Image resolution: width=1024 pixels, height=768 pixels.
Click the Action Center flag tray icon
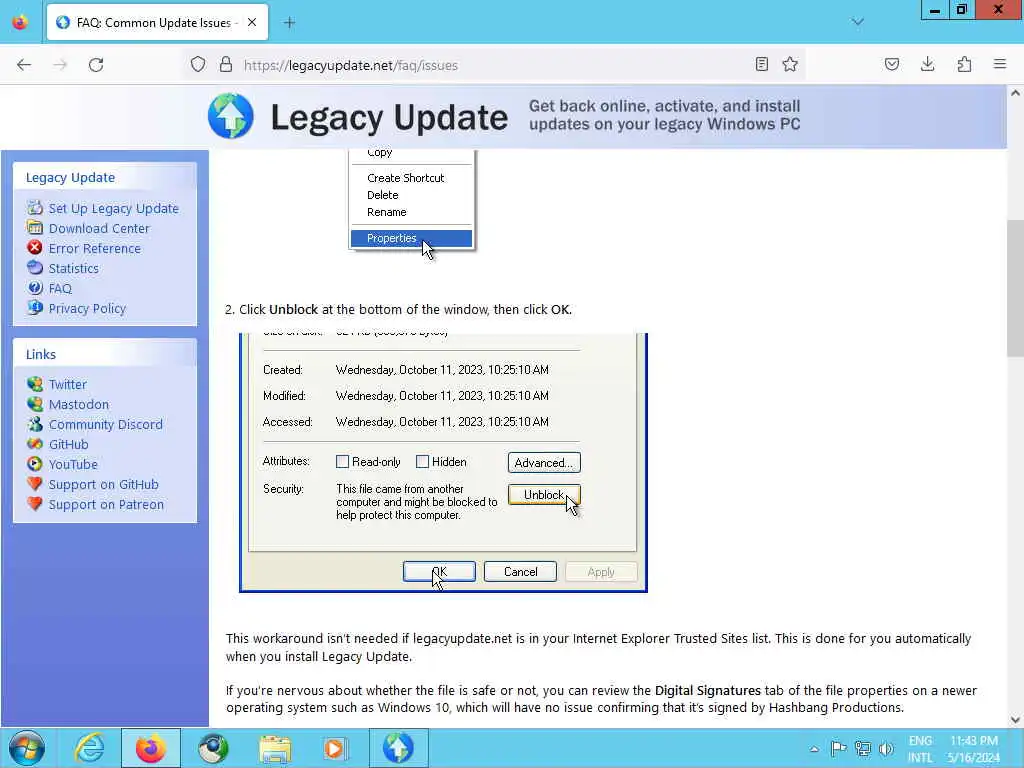point(839,749)
